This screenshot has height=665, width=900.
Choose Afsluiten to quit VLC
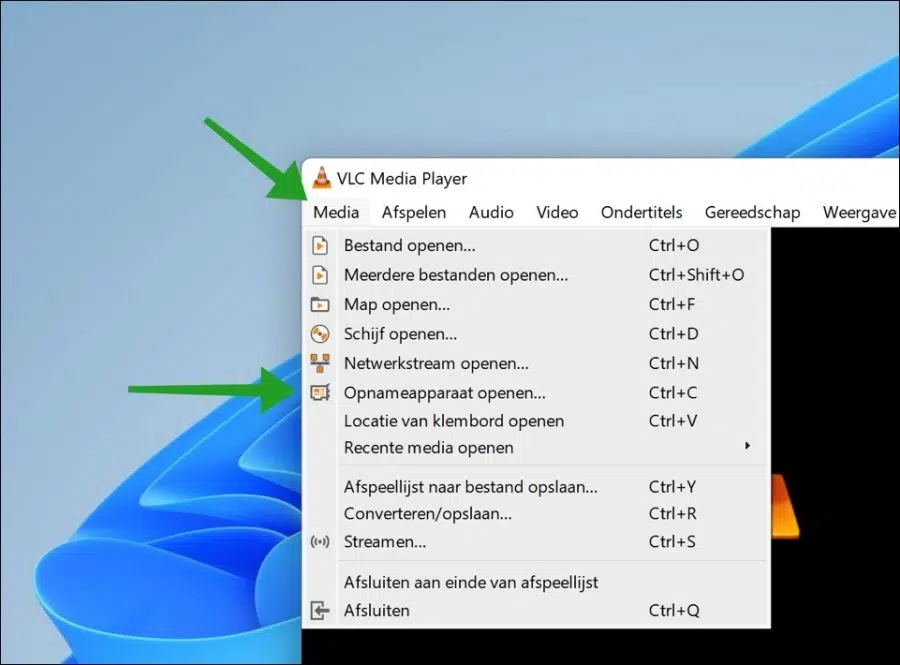click(x=536, y=610)
